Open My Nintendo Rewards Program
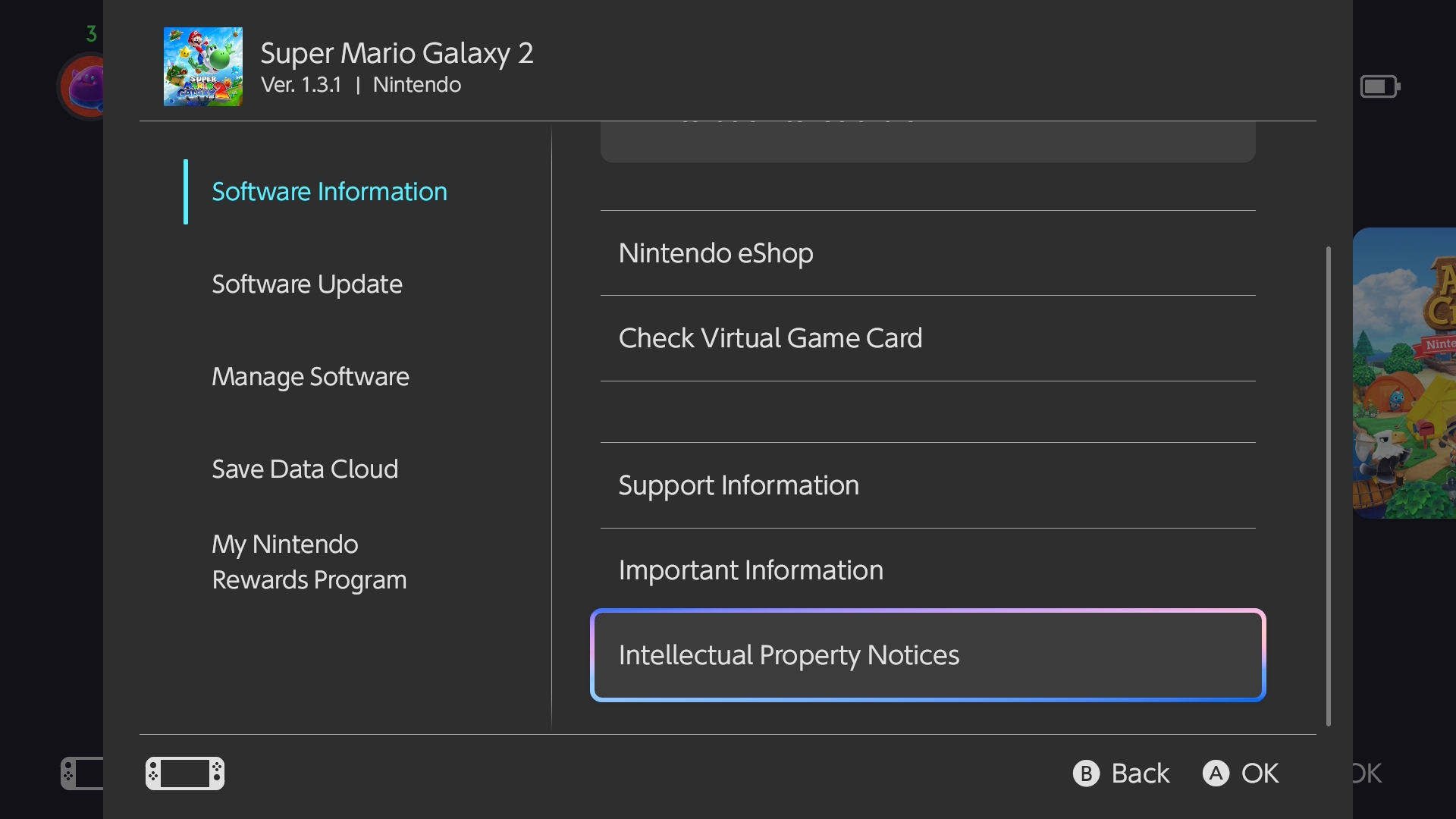This screenshot has height=819, width=1456. [309, 562]
